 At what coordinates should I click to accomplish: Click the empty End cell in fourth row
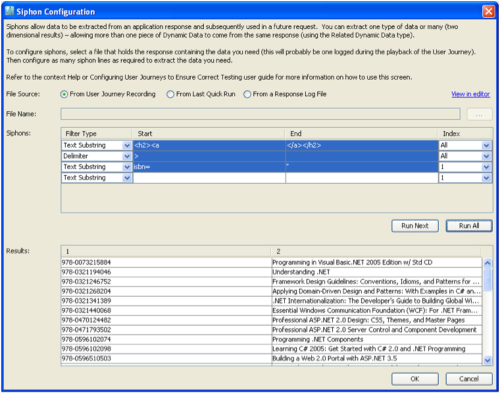point(362,178)
